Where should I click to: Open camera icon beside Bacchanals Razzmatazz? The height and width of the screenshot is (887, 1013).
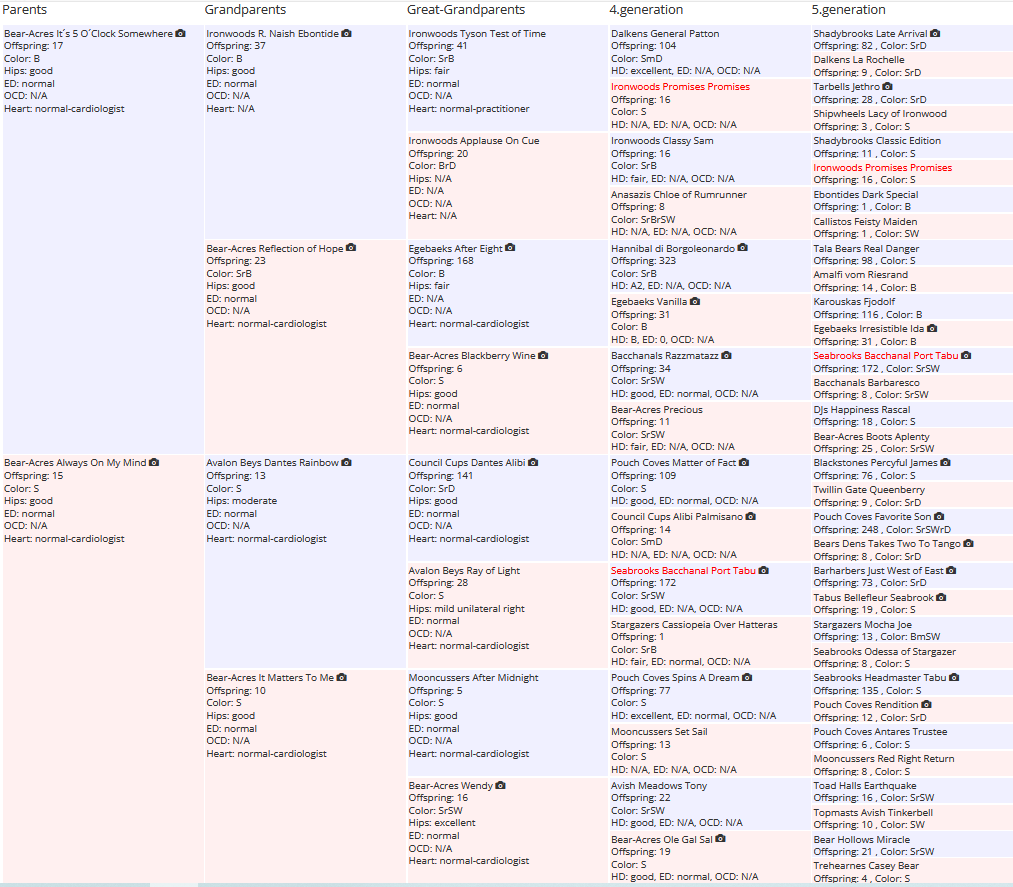click(x=726, y=355)
